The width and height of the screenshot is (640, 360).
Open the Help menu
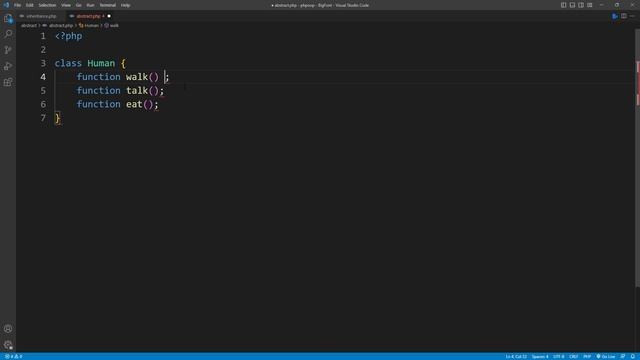125,5
